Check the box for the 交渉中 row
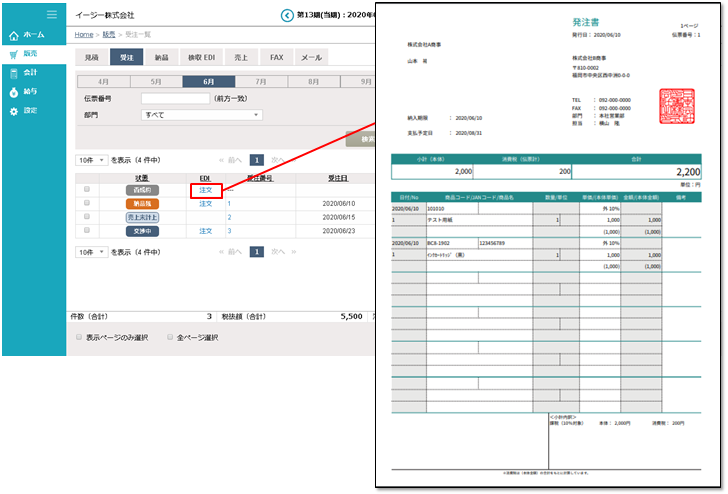Viewport: 728px width, 494px height. click(x=87, y=231)
